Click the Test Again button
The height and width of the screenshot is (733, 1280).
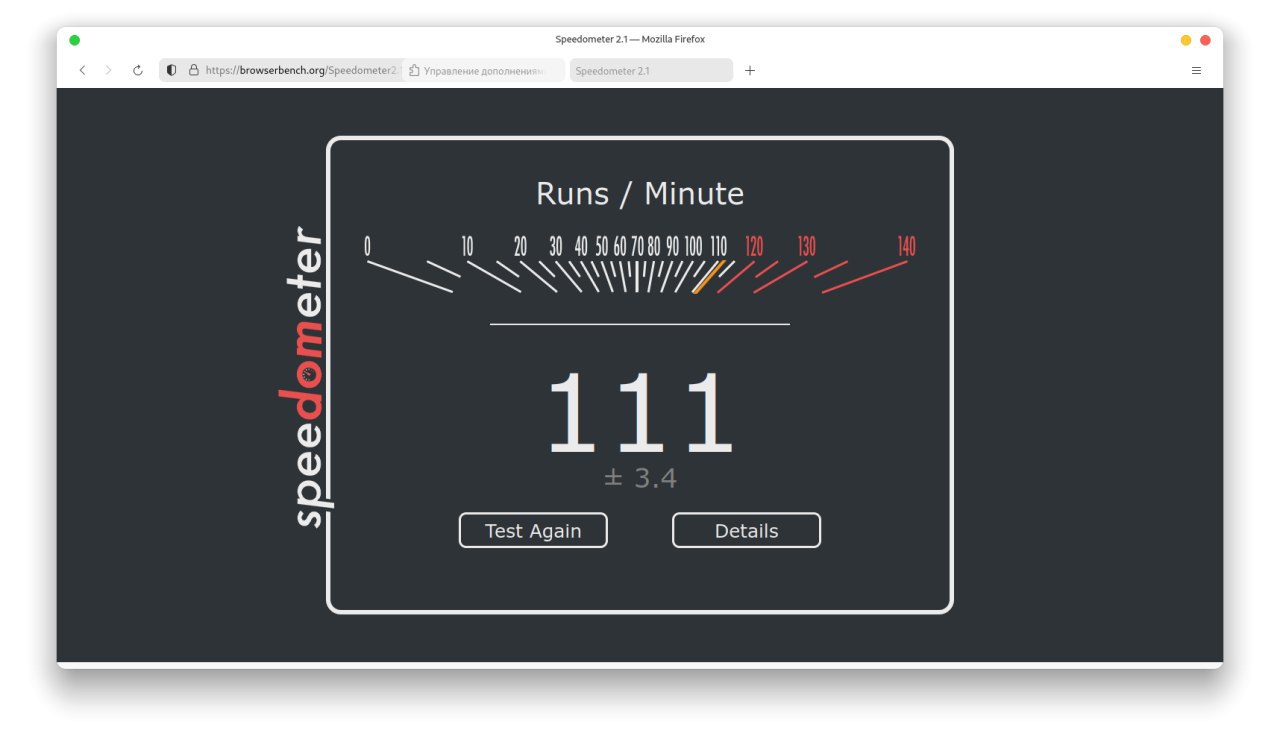[x=533, y=531]
